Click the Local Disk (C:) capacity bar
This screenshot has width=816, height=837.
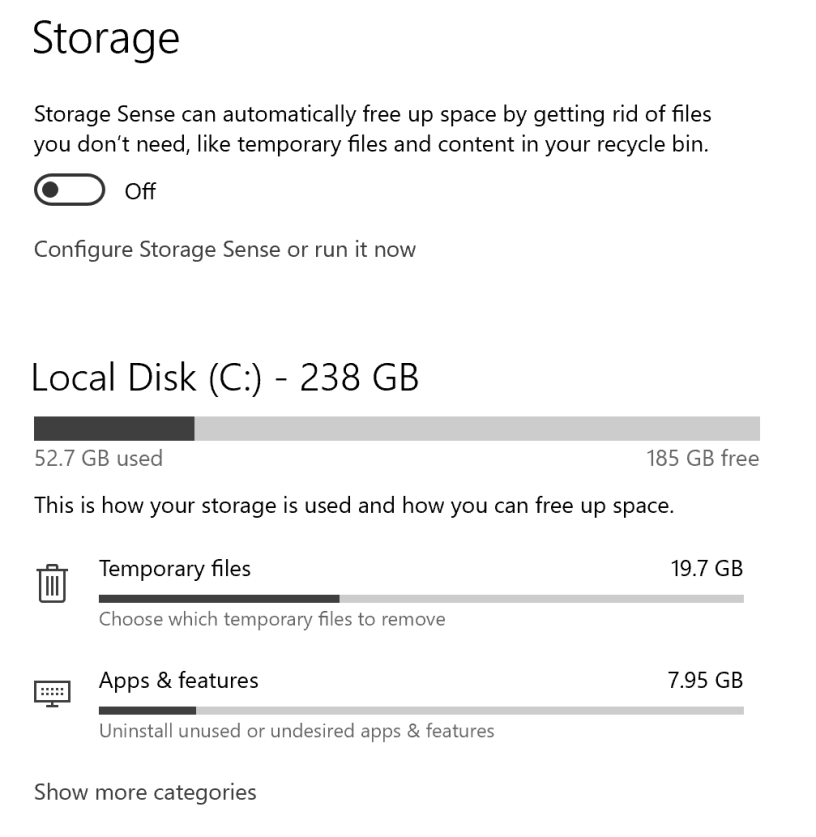point(396,429)
